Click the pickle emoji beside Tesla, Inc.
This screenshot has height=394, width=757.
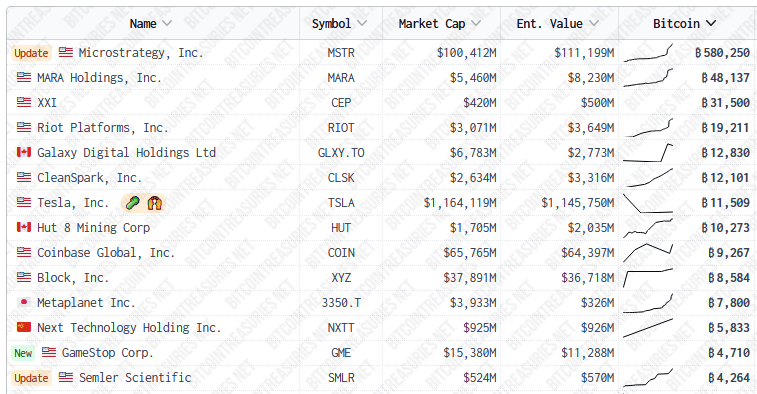coord(132,203)
